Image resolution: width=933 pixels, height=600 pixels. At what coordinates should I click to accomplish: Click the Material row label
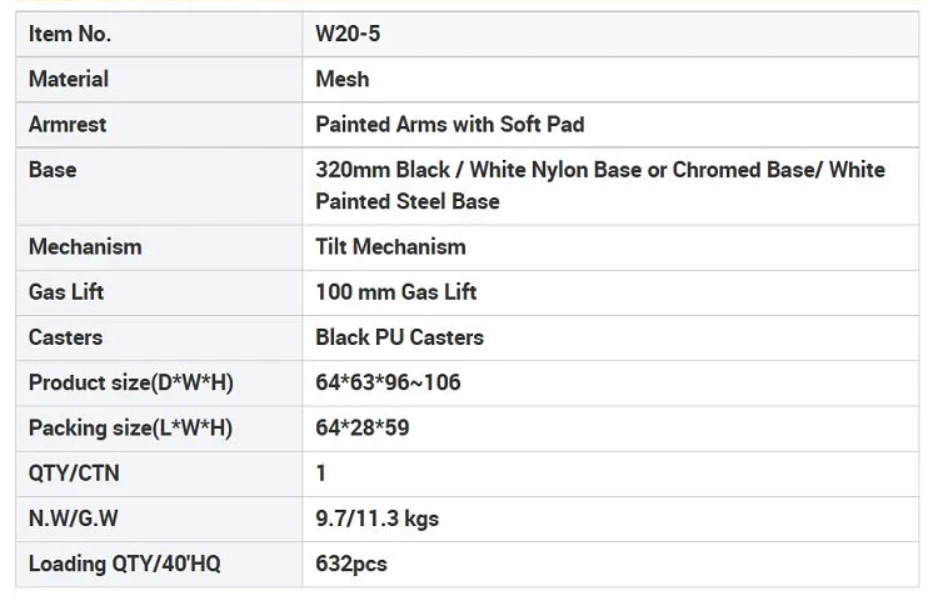point(68,79)
